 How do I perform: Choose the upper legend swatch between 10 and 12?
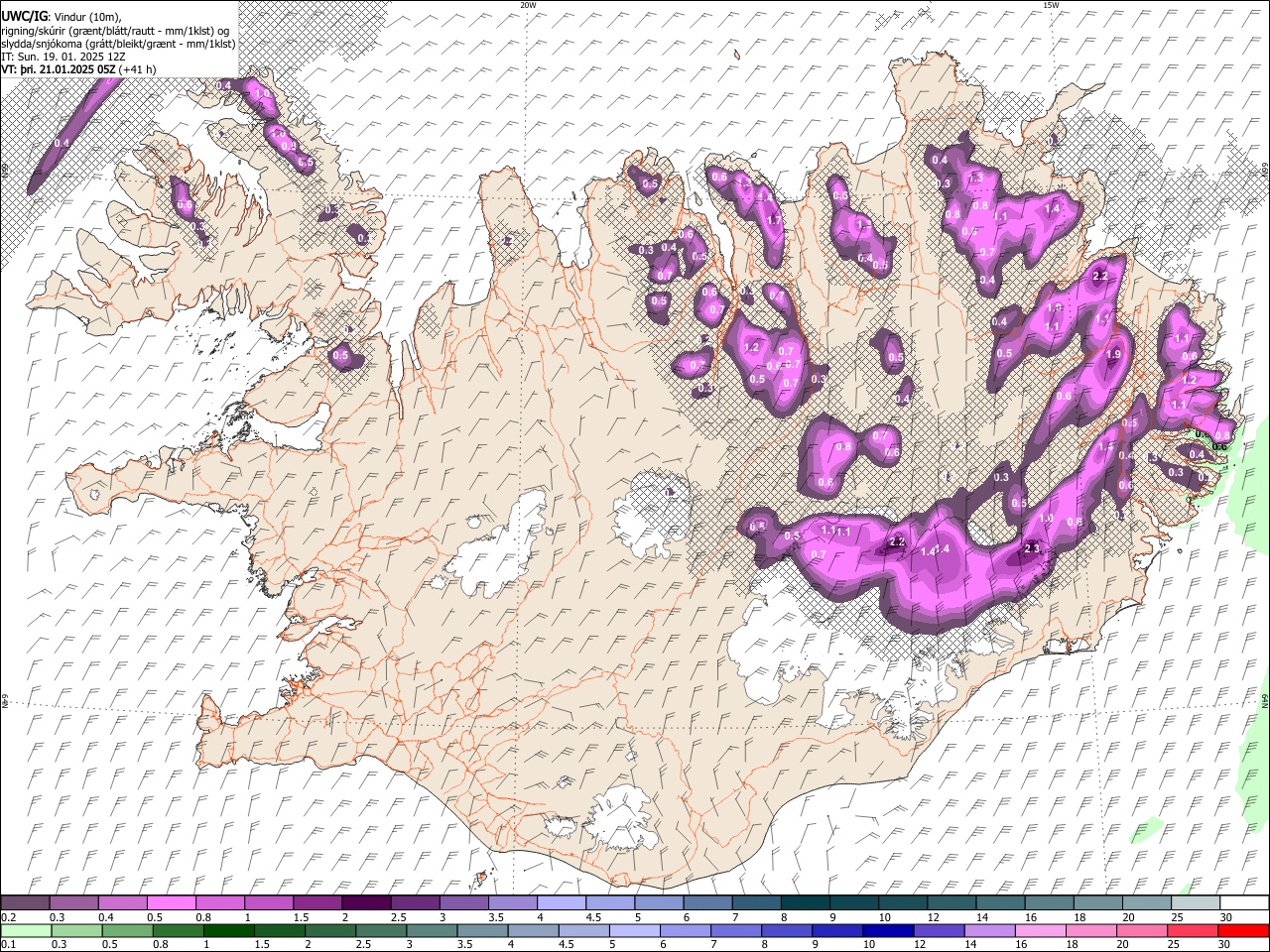coord(903,903)
